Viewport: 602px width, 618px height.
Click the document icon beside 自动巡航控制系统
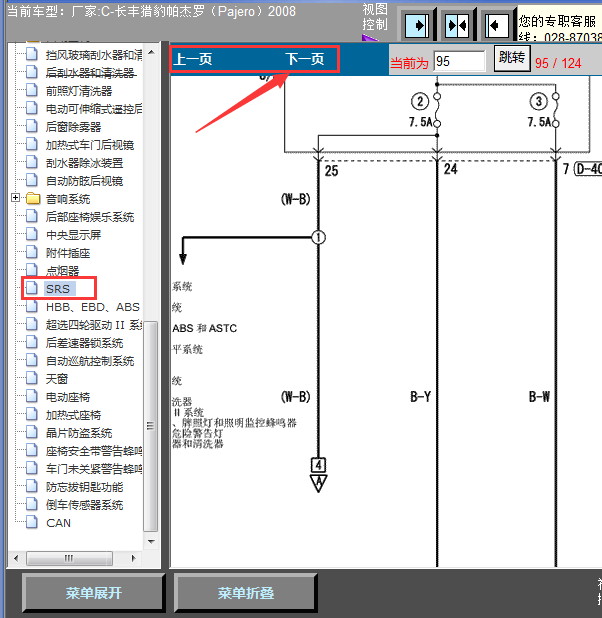[x=32, y=360]
